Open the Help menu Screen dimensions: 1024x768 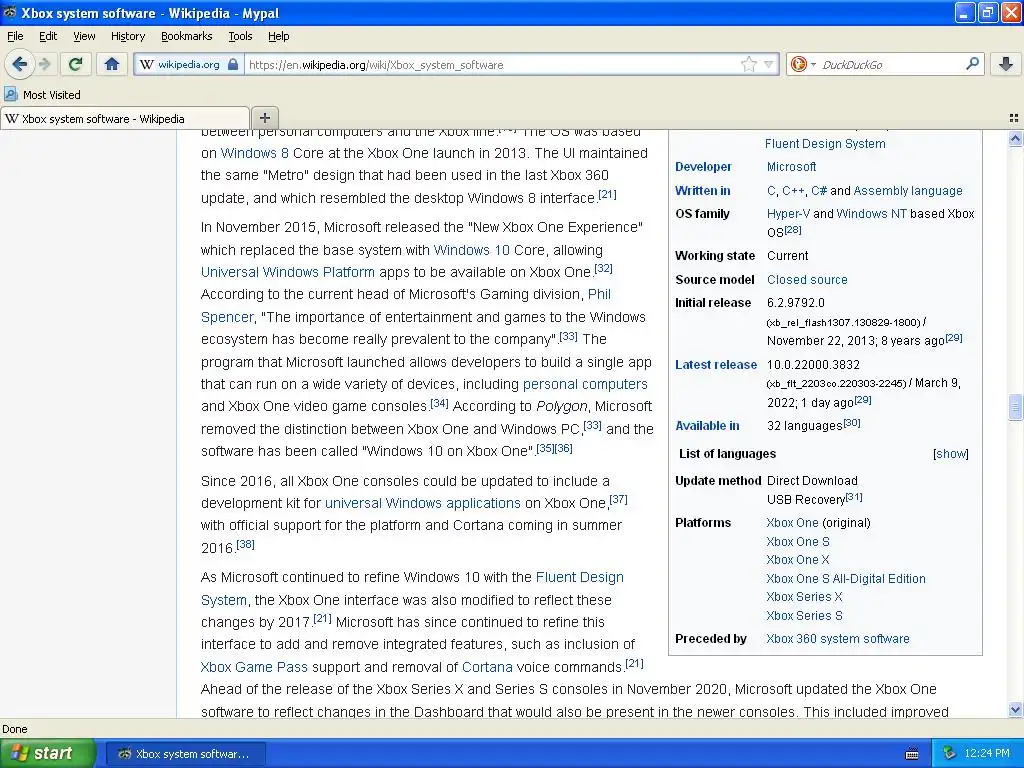(x=278, y=36)
